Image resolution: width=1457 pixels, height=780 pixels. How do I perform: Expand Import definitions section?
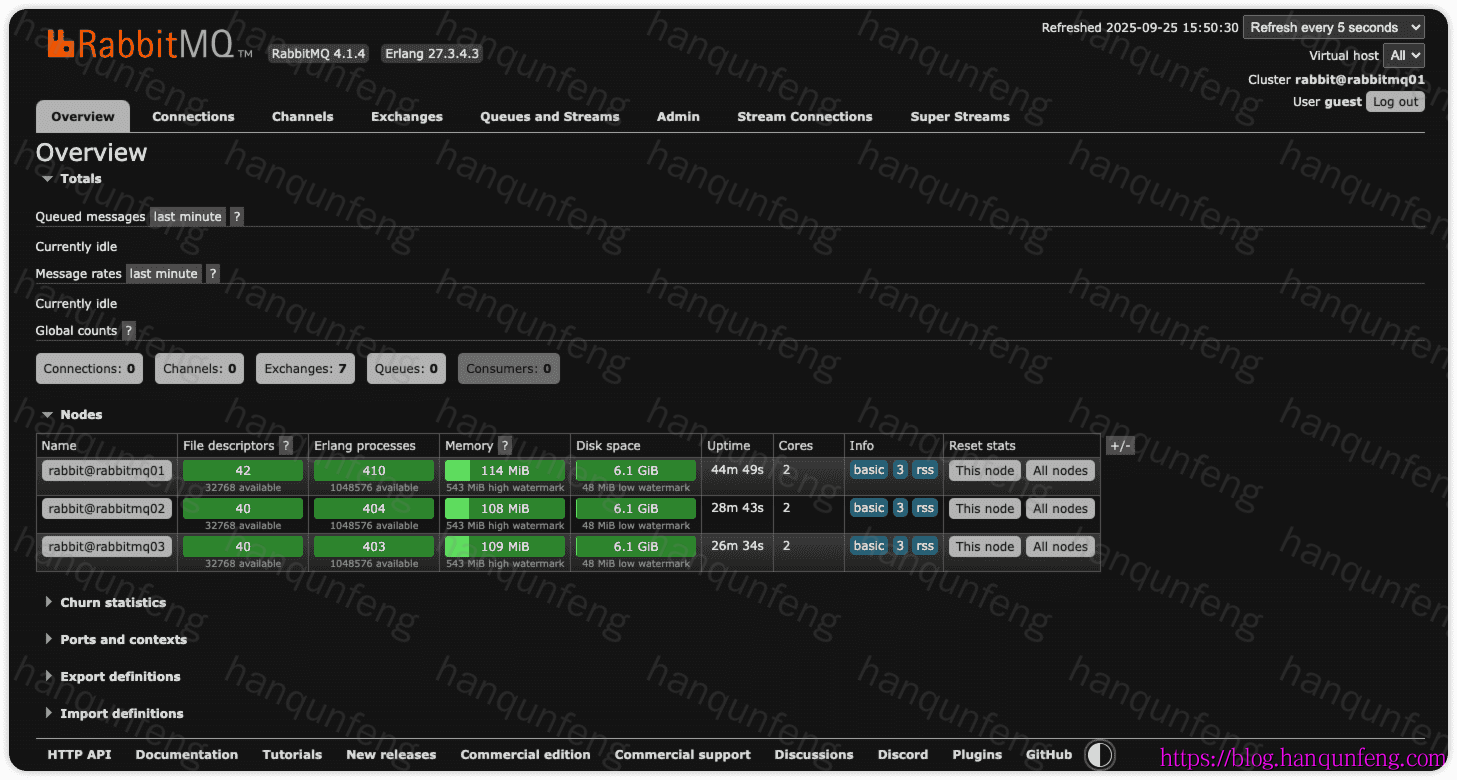[x=114, y=714]
